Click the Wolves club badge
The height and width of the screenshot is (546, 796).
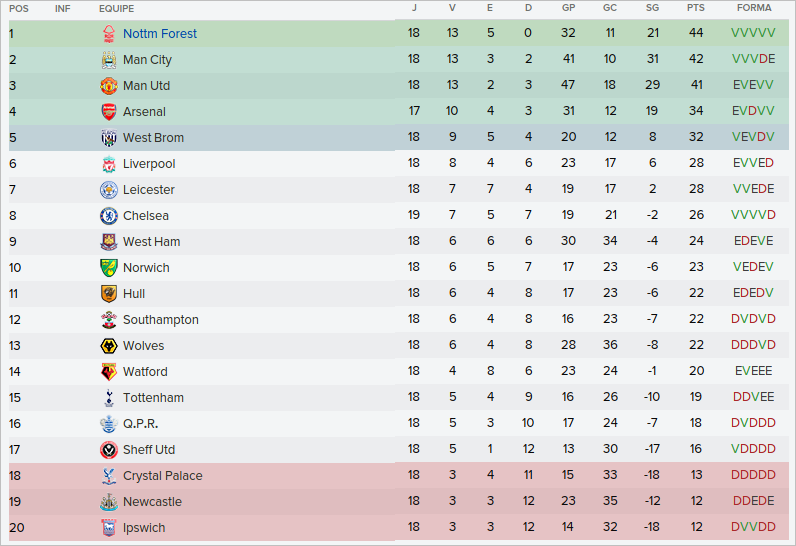tap(109, 346)
